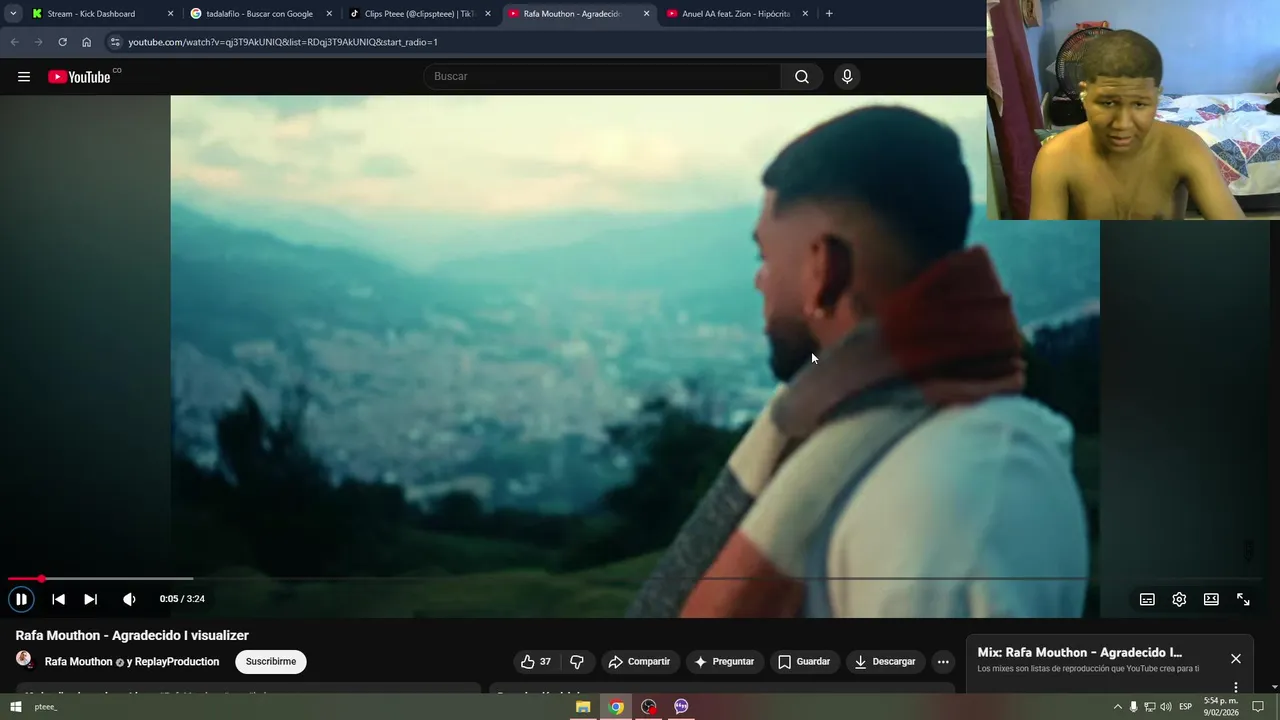1280x720 pixels.
Task: Select the YouTube URL in address bar
Action: (x=283, y=42)
